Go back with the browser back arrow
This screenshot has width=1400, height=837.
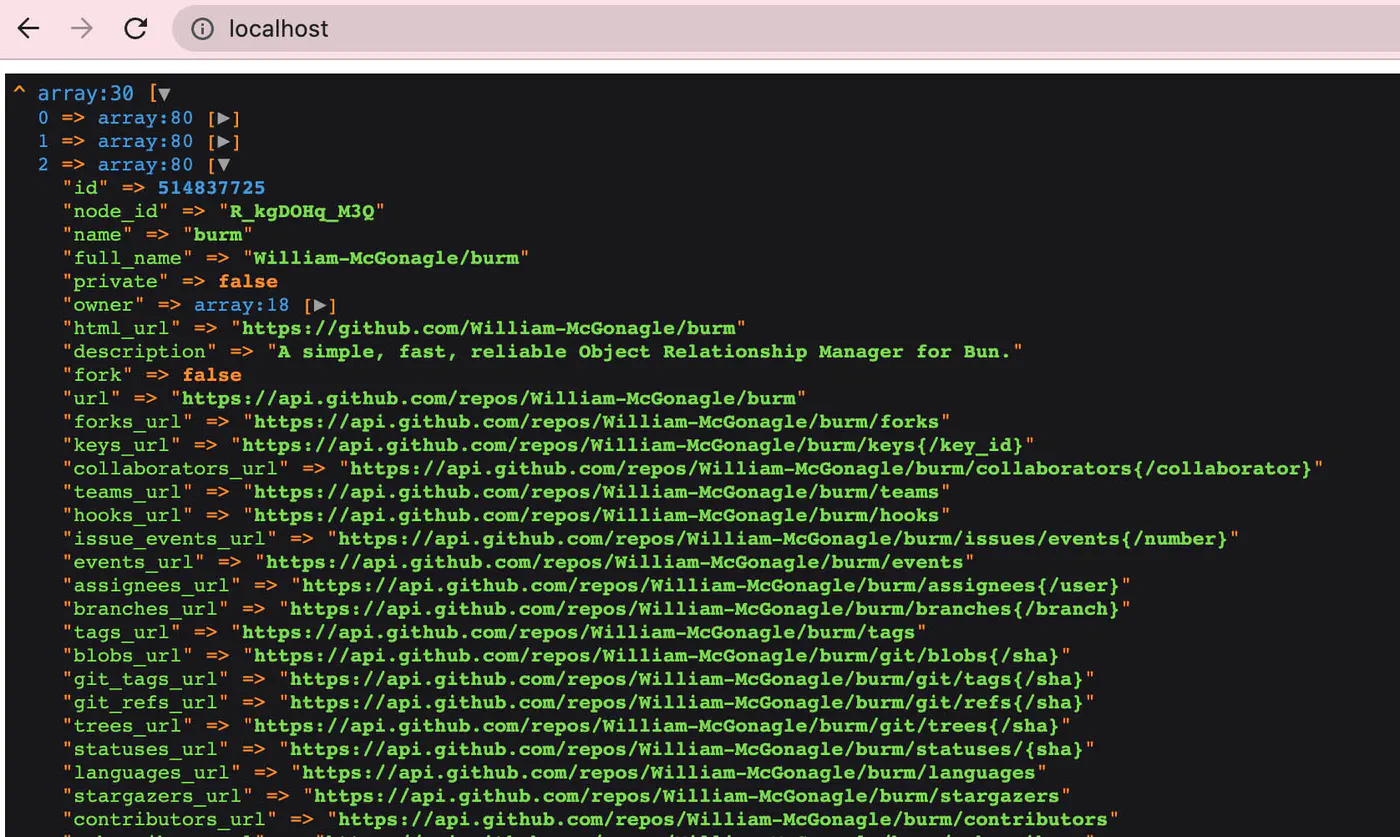point(28,29)
